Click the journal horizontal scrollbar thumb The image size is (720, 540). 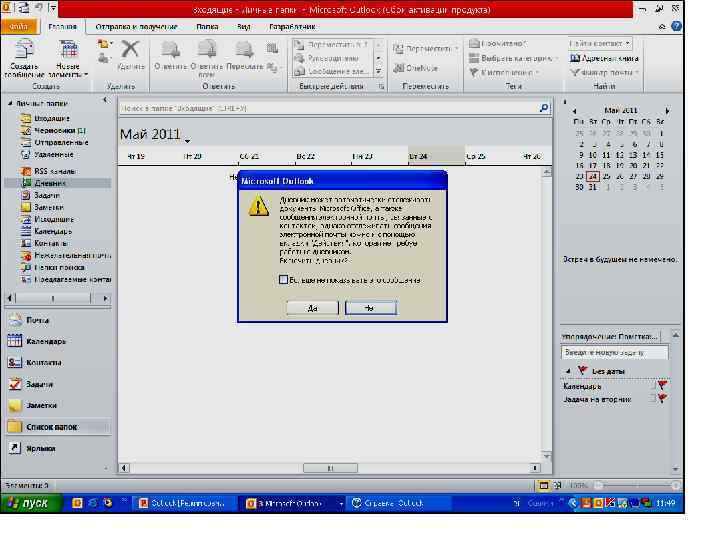pyautogui.click(x=330, y=468)
